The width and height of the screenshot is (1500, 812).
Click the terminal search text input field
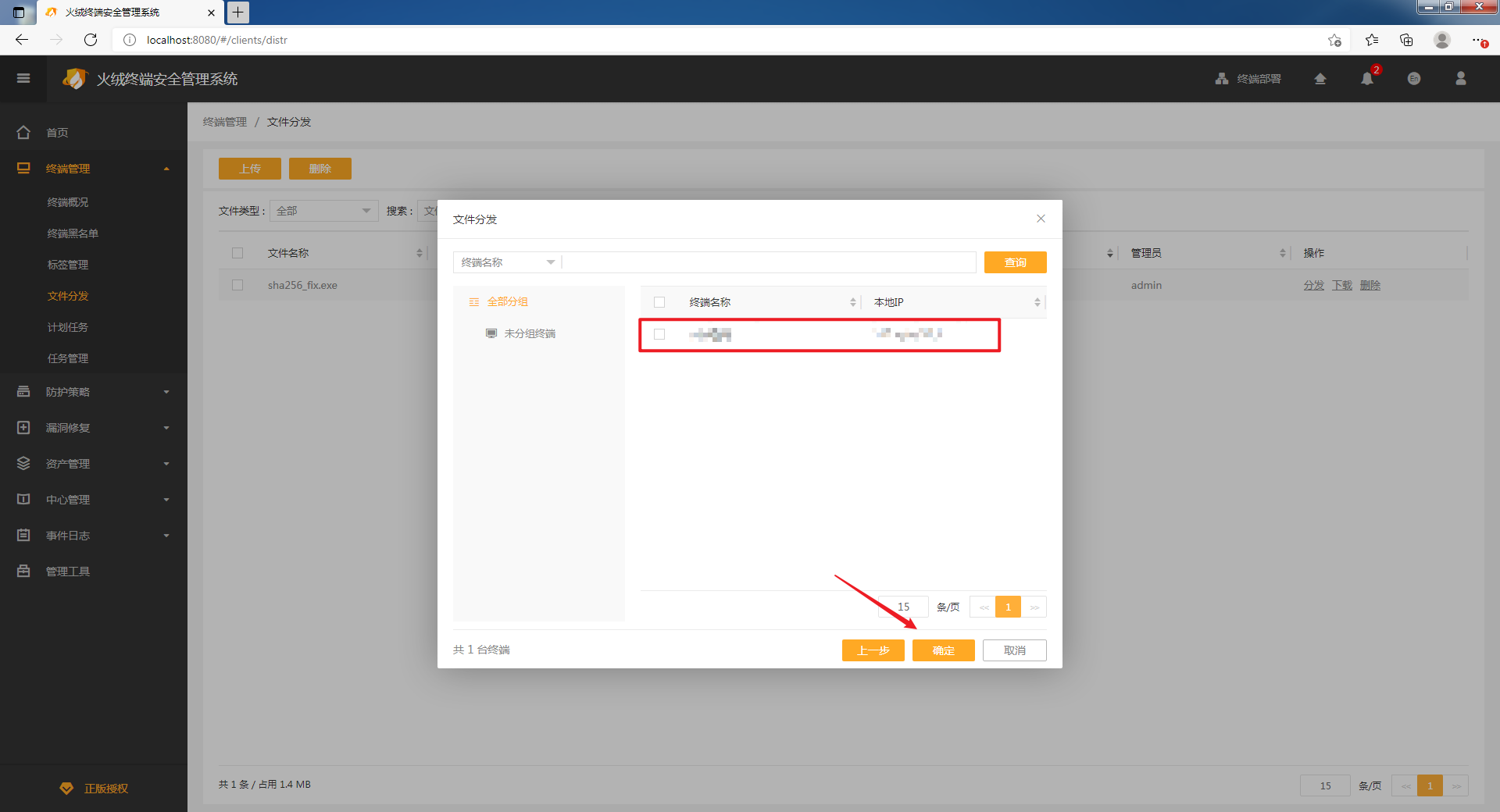pos(769,262)
